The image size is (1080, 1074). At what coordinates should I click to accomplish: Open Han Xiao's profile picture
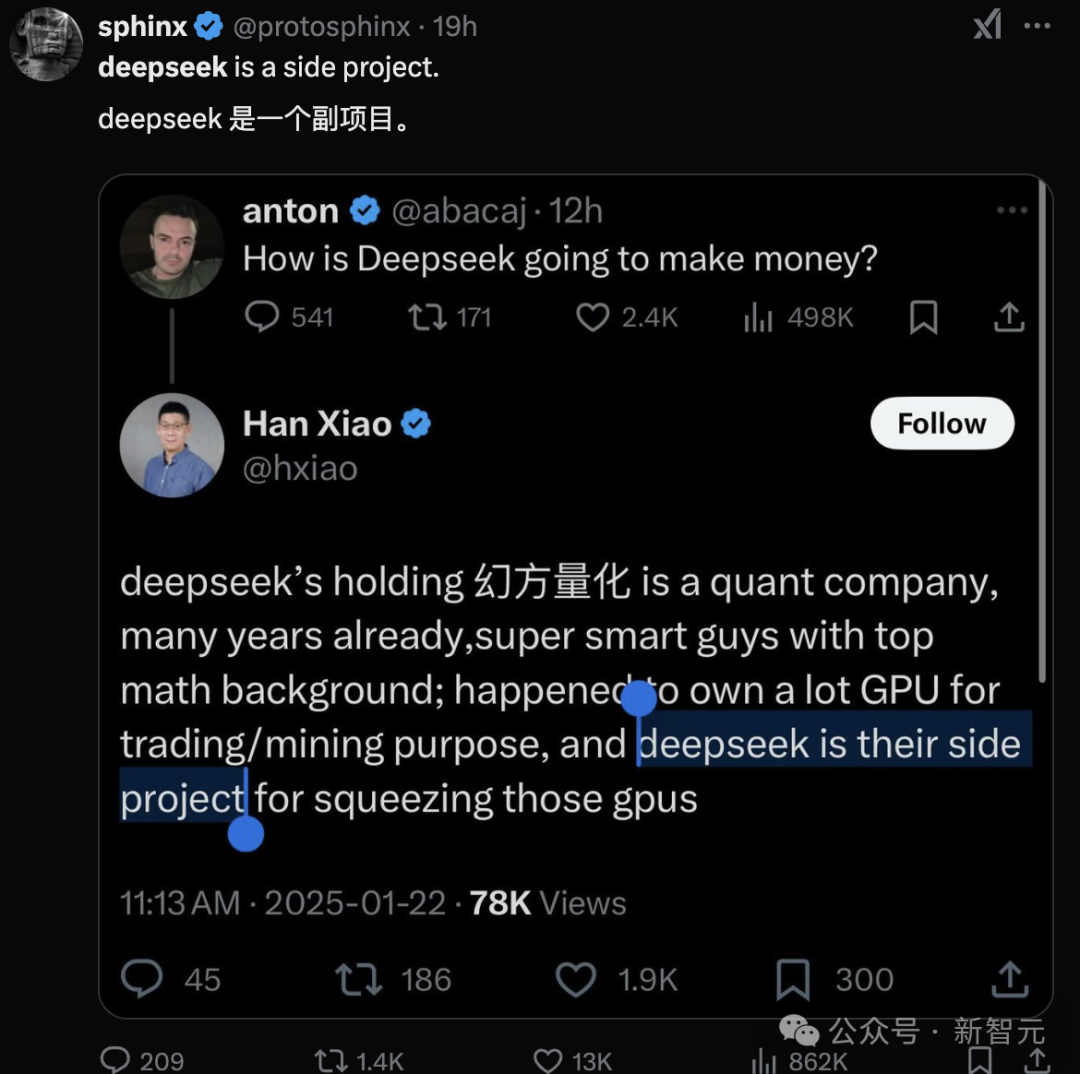[x=171, y=445]
